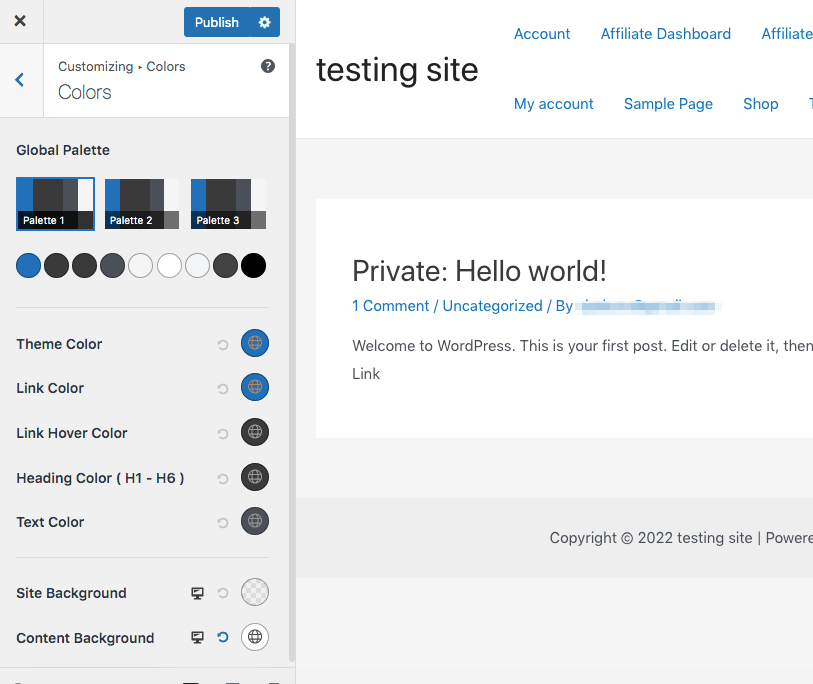Close the Customizer with the X icon

click(20, 21)
